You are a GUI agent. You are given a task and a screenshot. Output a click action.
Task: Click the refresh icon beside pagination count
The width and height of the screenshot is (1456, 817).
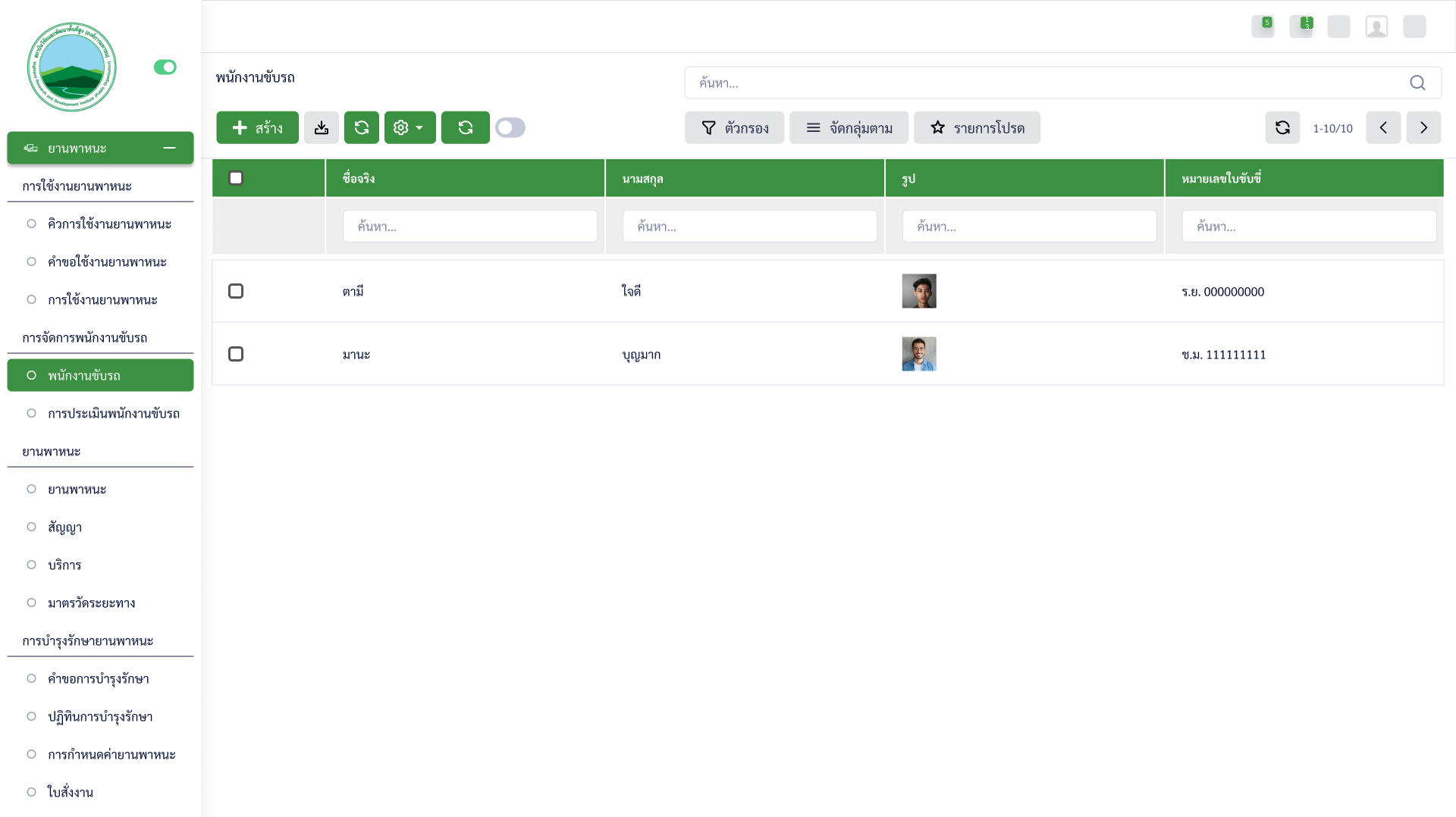coord(1282,127)
